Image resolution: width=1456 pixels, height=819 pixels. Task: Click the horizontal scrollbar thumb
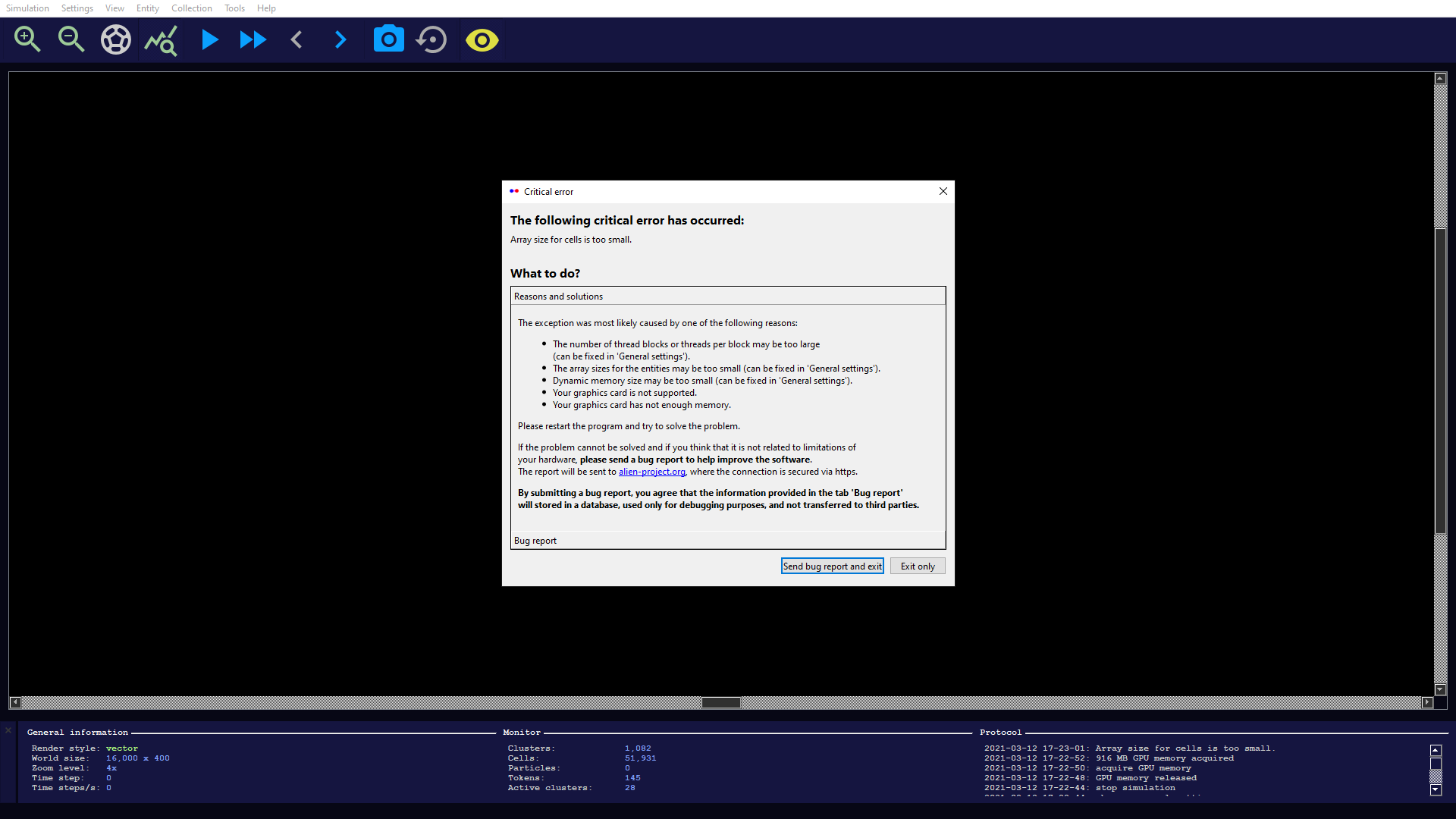coord(720,703)
